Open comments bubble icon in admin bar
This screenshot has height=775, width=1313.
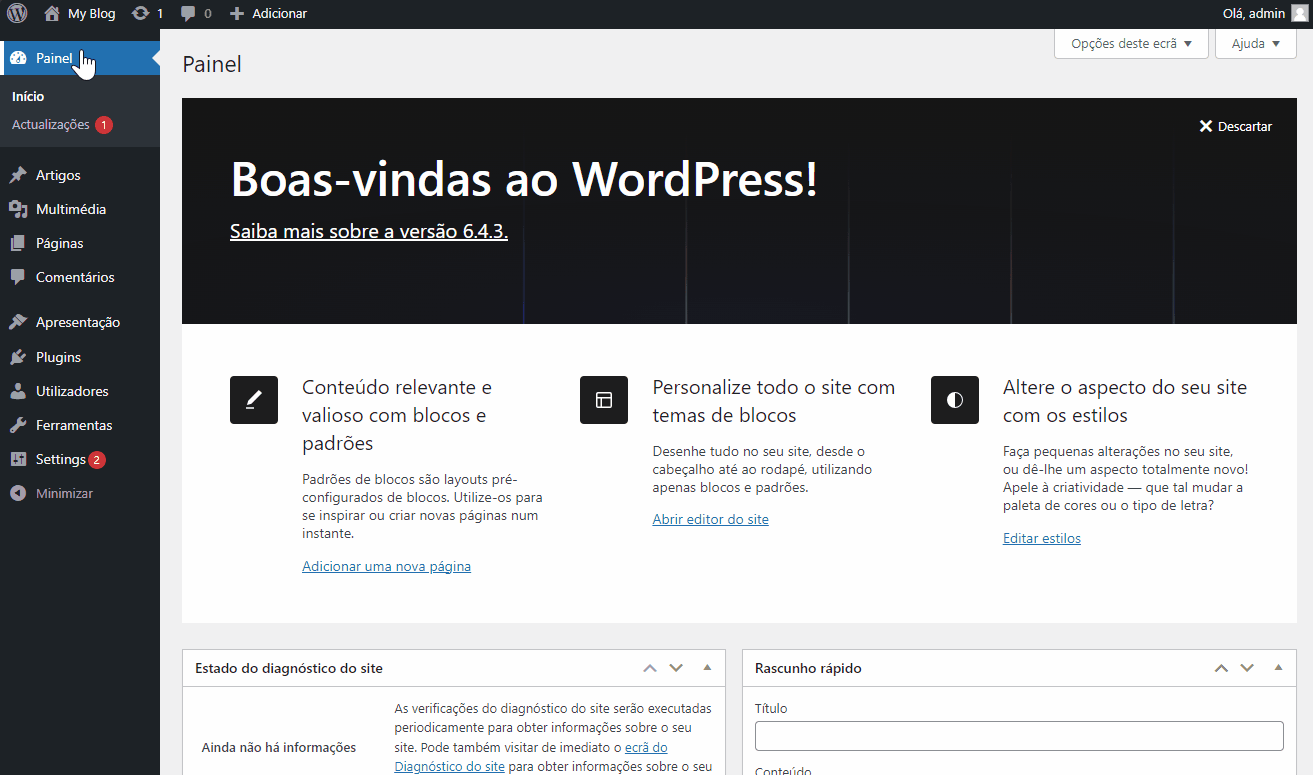coord(188,14)
